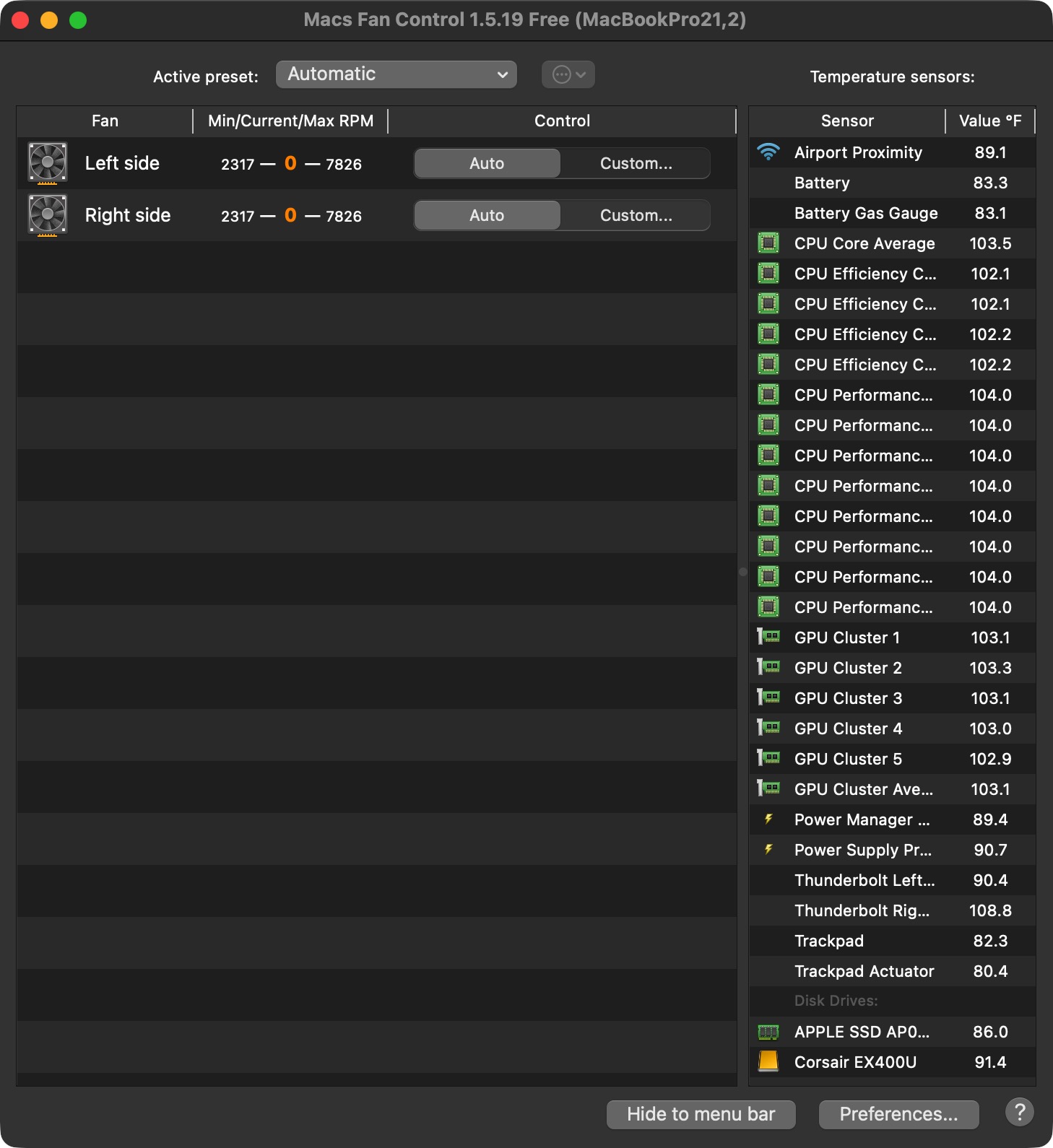Click the Value °F column header
1053x1148 pixels.
pos(990,121)
